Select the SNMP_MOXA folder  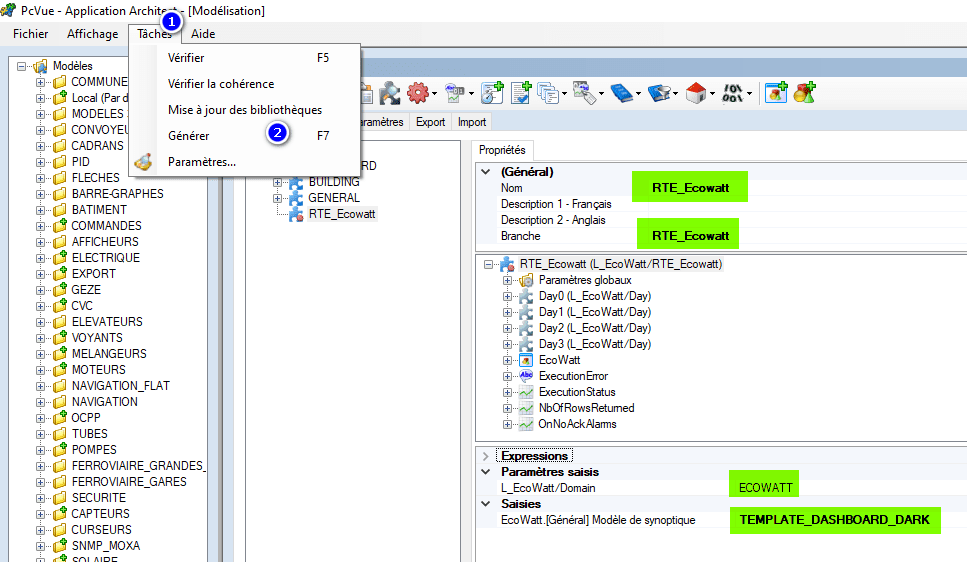point(105,546)
